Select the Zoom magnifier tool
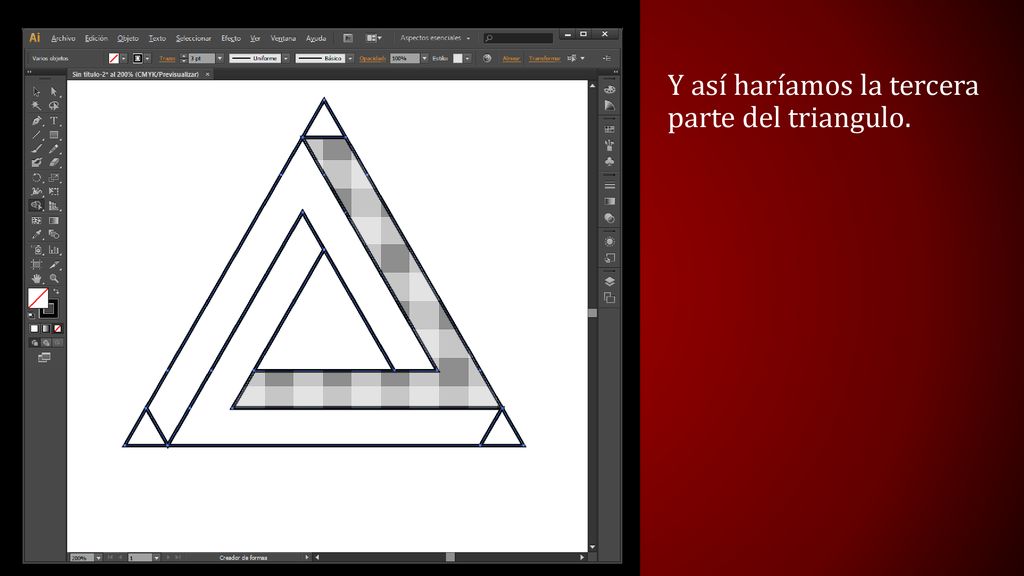Viewport: 1024px width, 576px height. pos(54,279)
